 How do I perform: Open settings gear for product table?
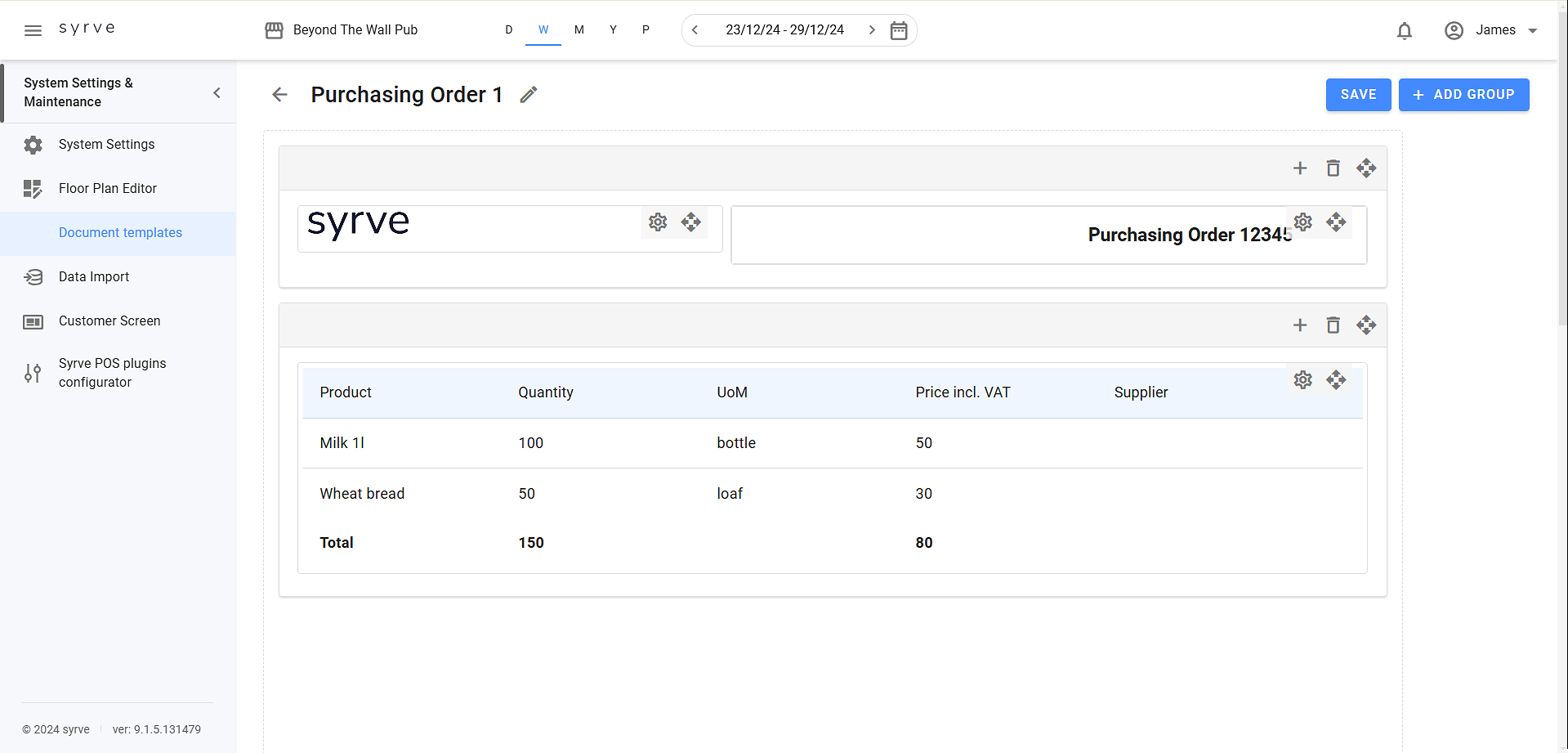coord(1303,380)
